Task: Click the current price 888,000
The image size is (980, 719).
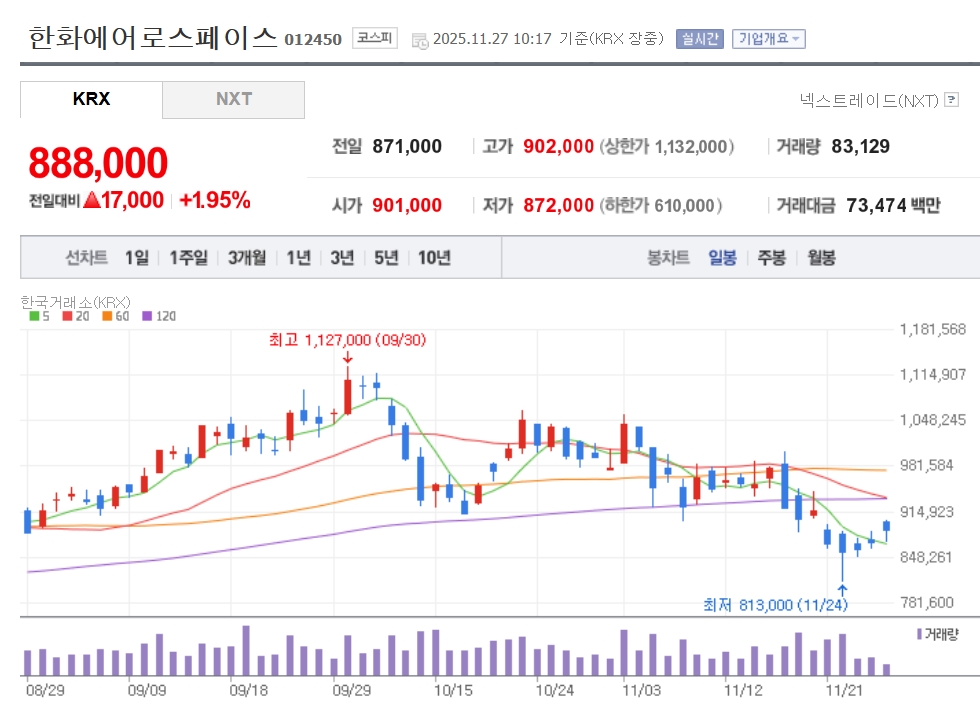Action: [98, 163]
